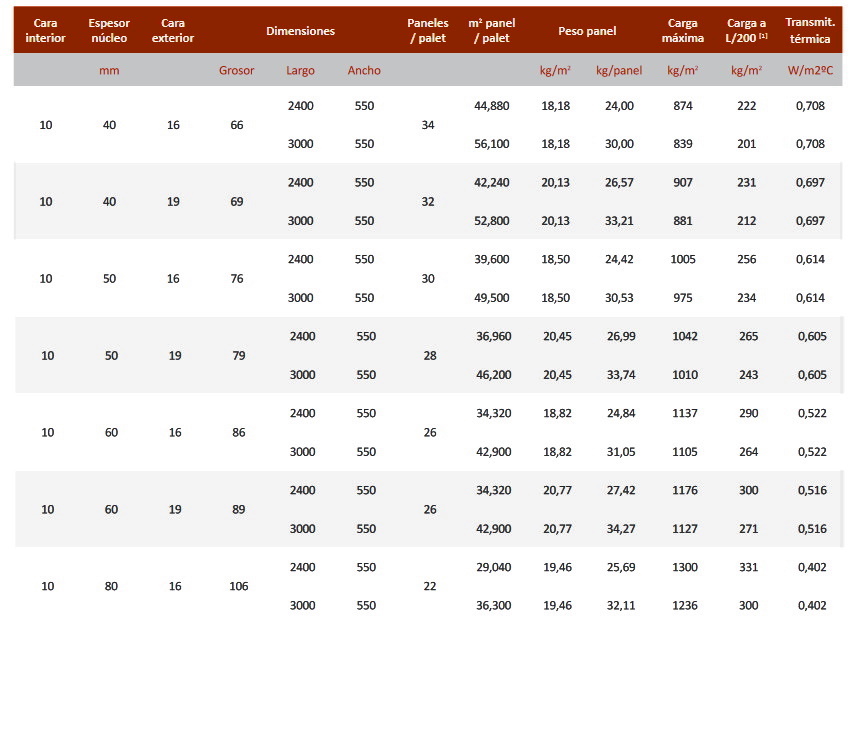Click the maximum load value 1300

click(x=685, y=567)
